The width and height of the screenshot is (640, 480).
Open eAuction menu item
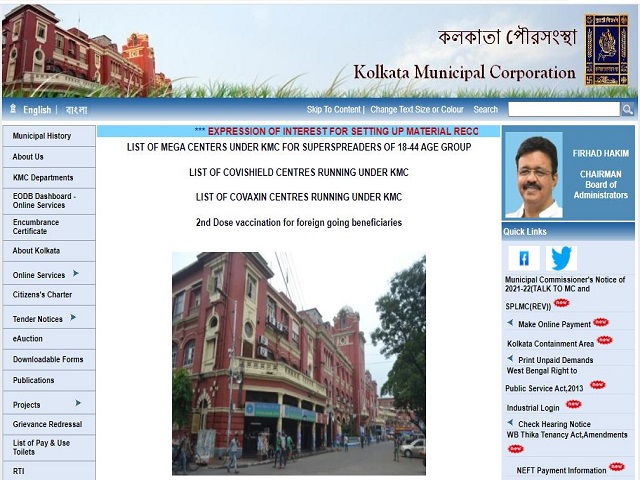tap(49, 339)
